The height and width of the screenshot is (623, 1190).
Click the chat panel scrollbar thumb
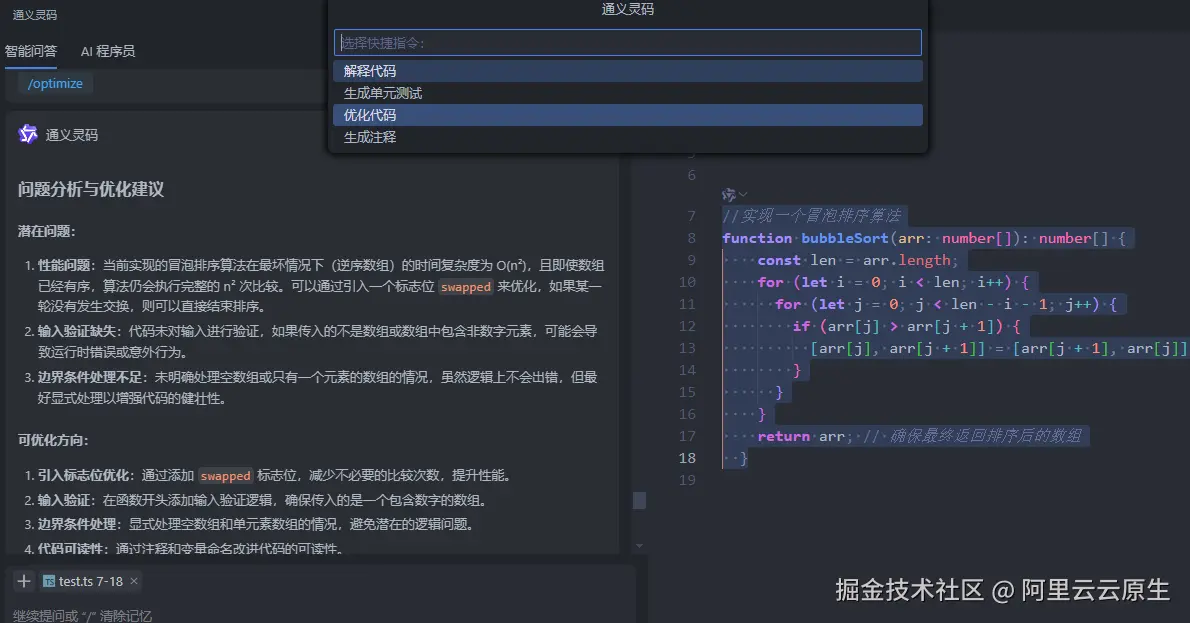[639, 500]
